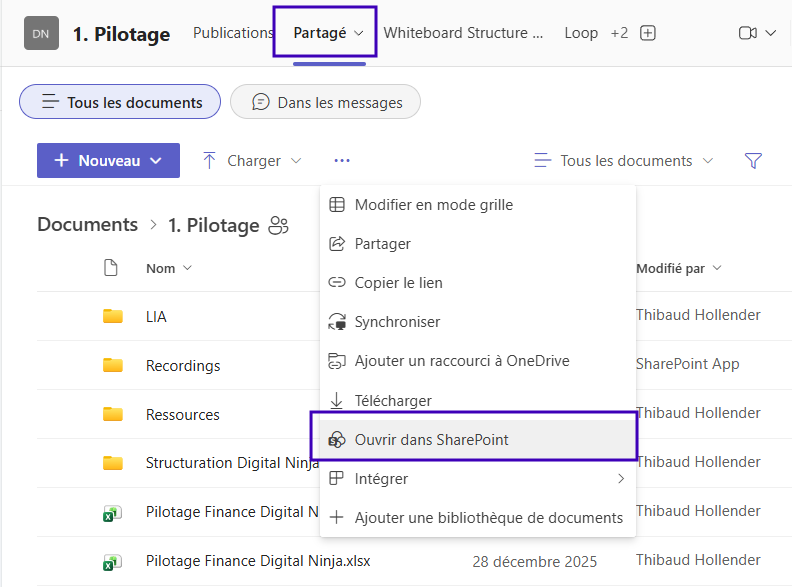This screenshot has width=792, height=587.
Task: Switch to the Publications tab
Action: pos(233,33)
